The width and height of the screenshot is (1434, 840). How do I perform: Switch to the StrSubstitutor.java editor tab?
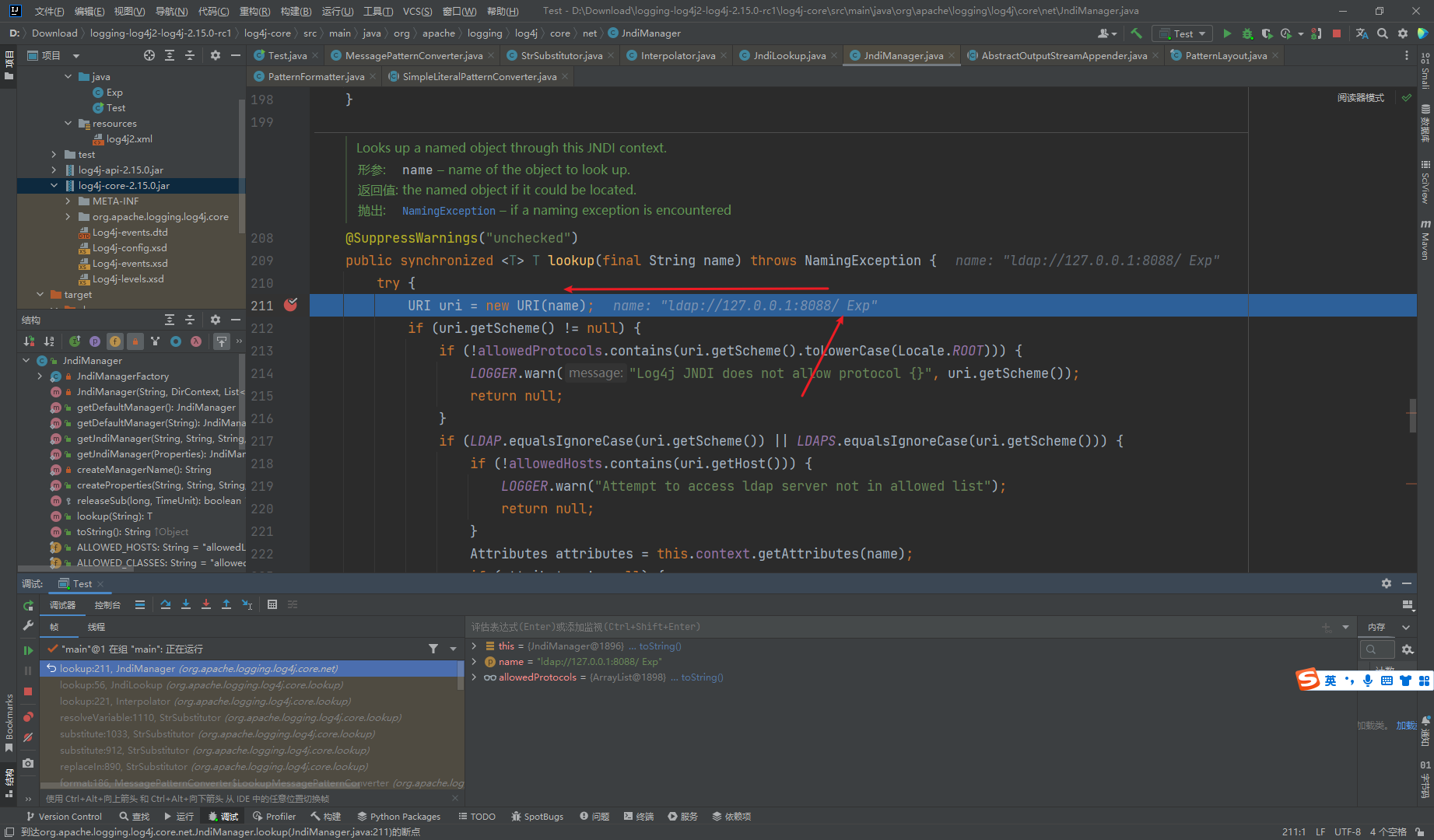click(x=561, y=55)
